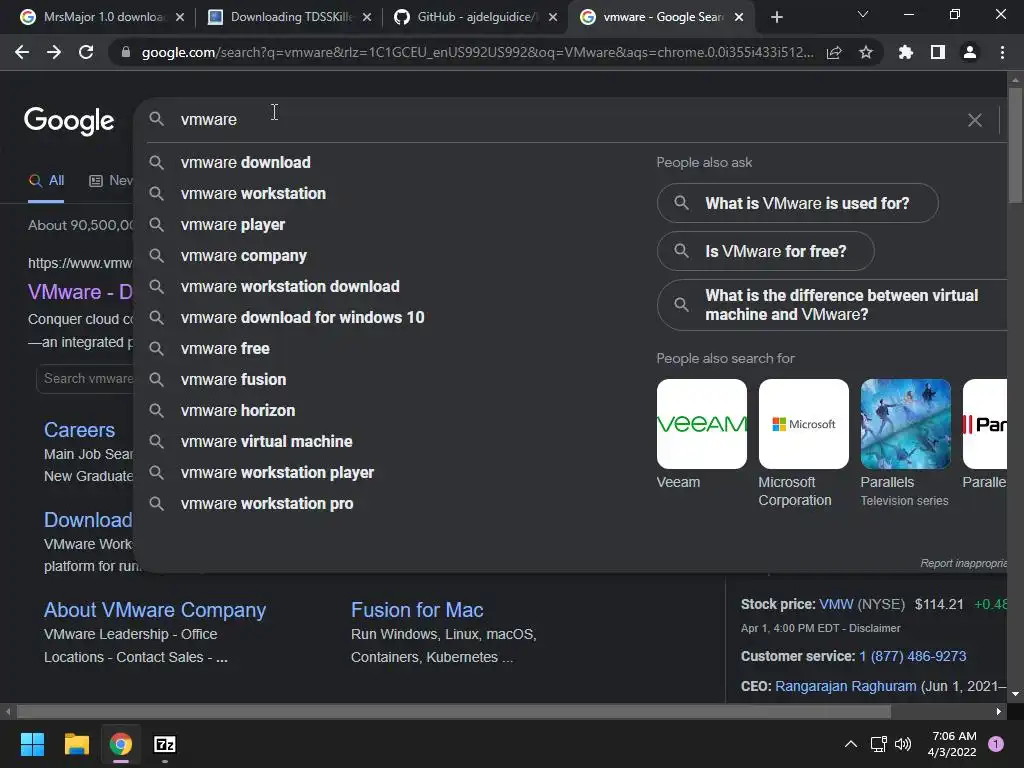
Task: Switch to the All results tab
Action: (46, 181)
